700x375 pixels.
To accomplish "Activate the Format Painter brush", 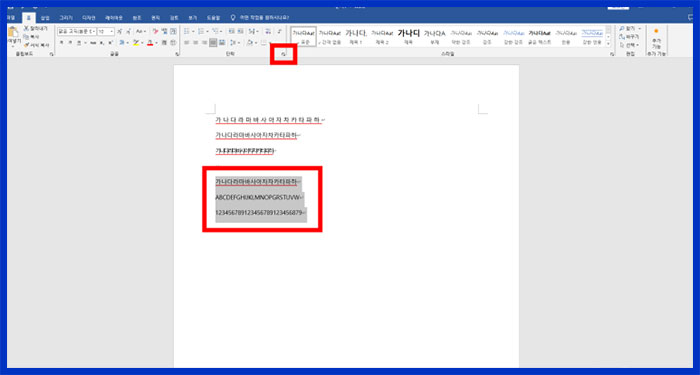I will pyautogui.click(x=26, y=45).
